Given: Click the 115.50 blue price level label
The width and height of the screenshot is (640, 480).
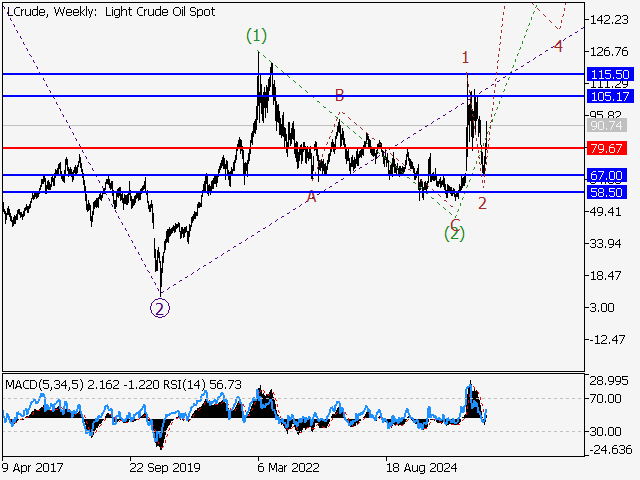Looking at the screenshot, I should 610,75.
